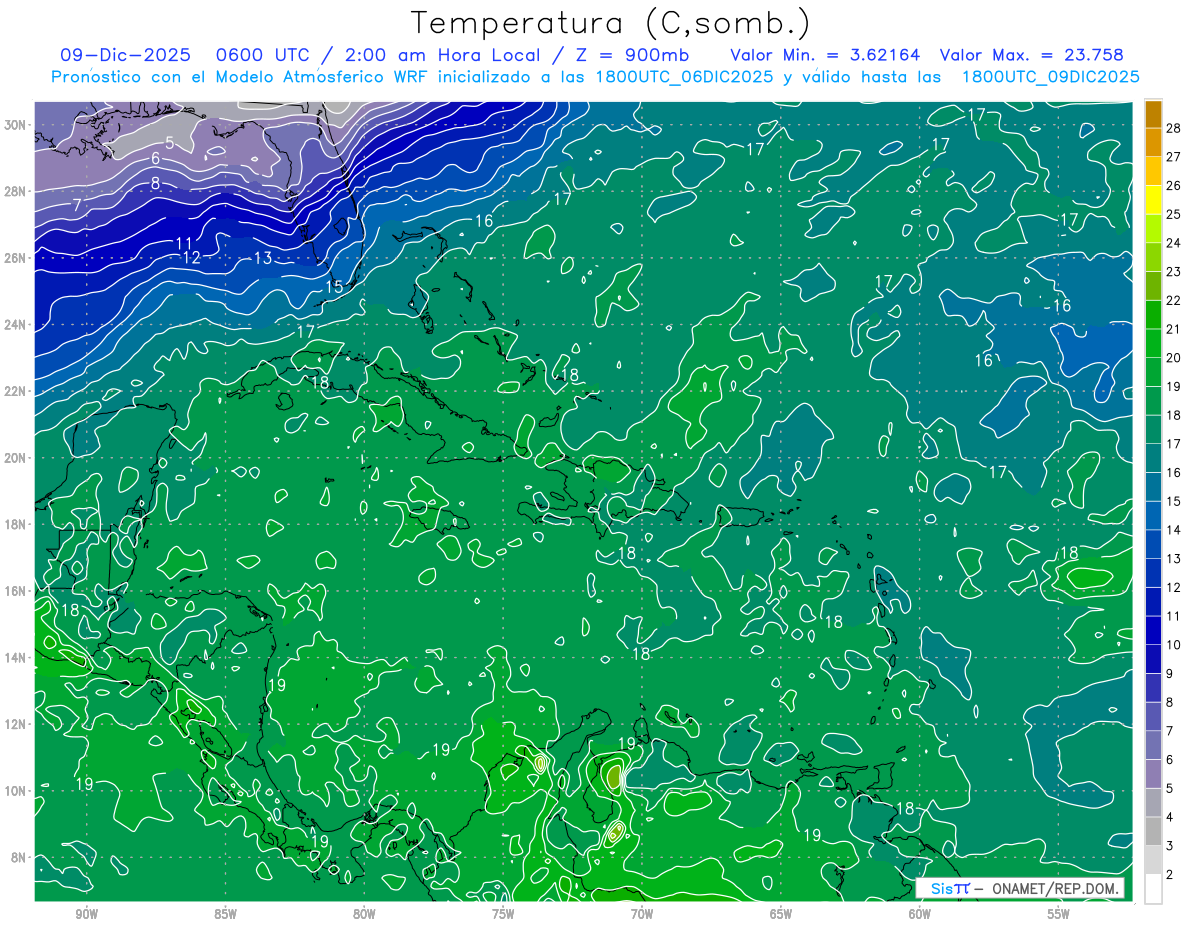Screen dimensions: 1200x927
Task: Click the 'Z = 900mb' level text
Action: click(635, 55)
